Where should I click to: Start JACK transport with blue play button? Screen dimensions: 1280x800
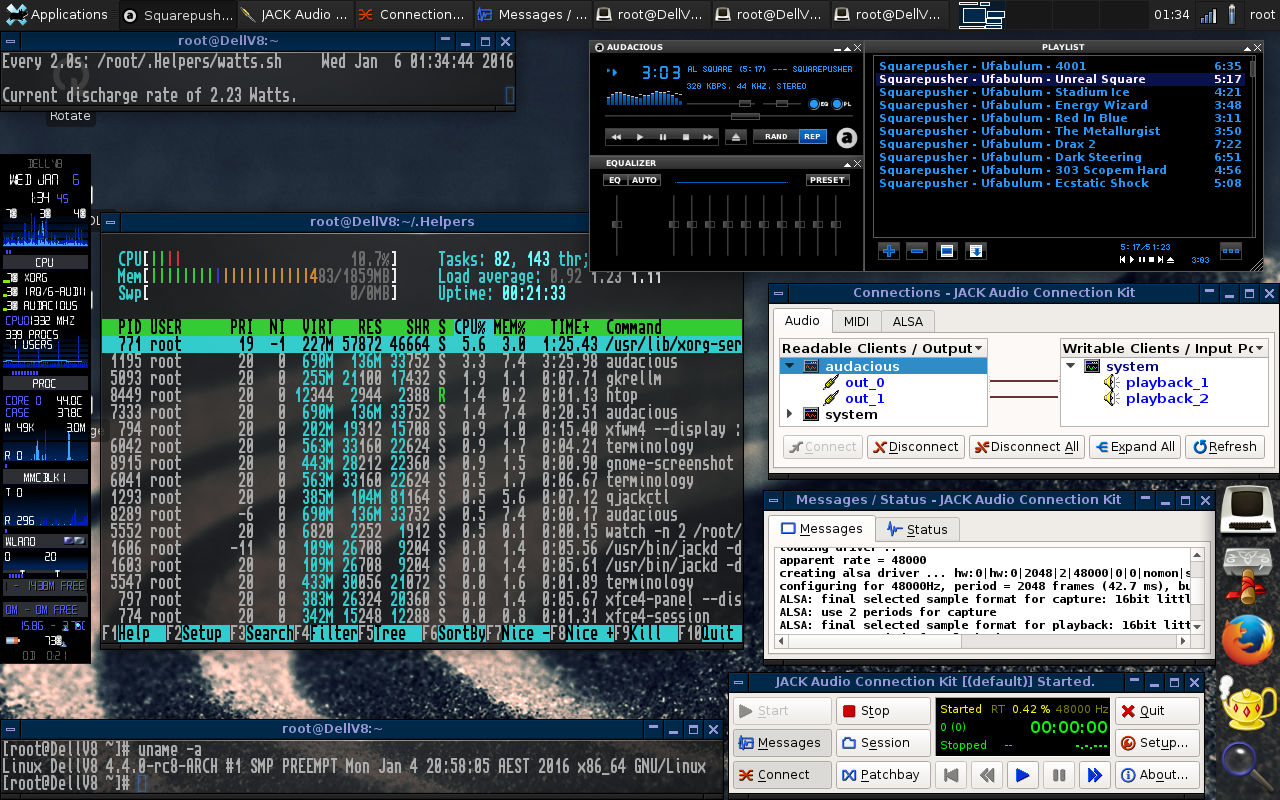pyautogui.click(x=1022, y=775)
